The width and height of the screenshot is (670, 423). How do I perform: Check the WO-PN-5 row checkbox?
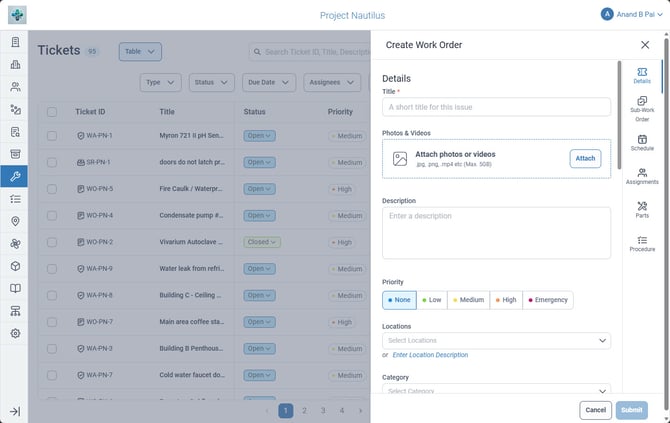point(52,189)
